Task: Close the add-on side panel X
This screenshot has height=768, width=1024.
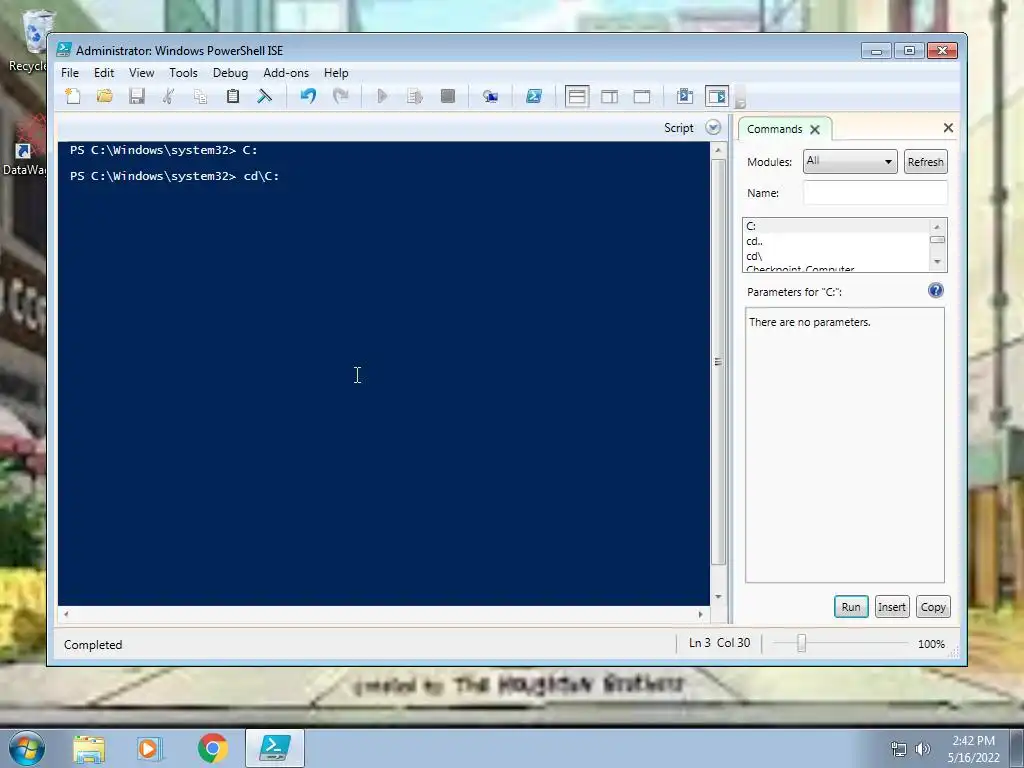Action: pos(948,128)
